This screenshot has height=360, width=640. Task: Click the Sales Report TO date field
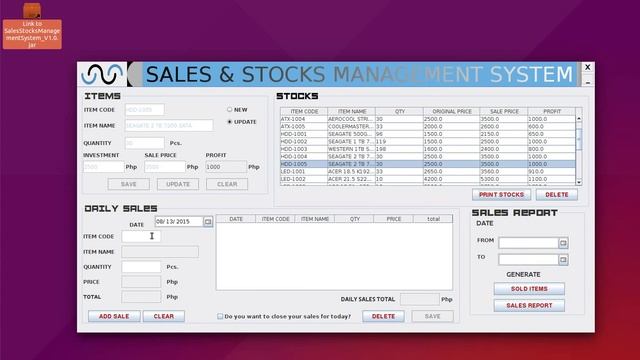(x=529, y=260)
